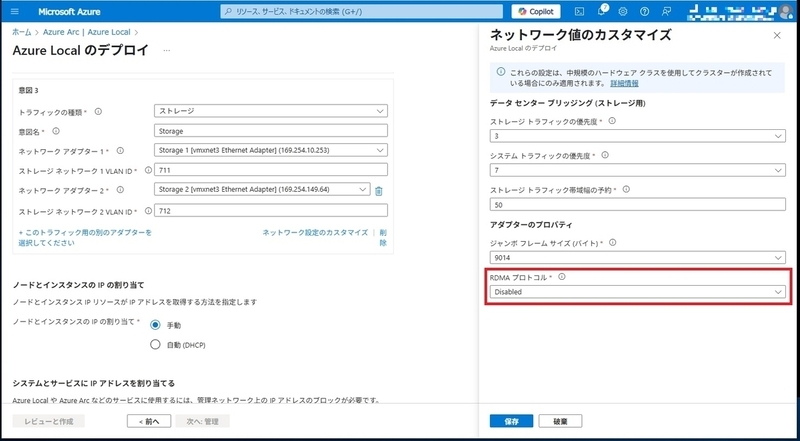
Task: Open the 詳細情報 link in the info banner
Action: click(x=624, y=83)
